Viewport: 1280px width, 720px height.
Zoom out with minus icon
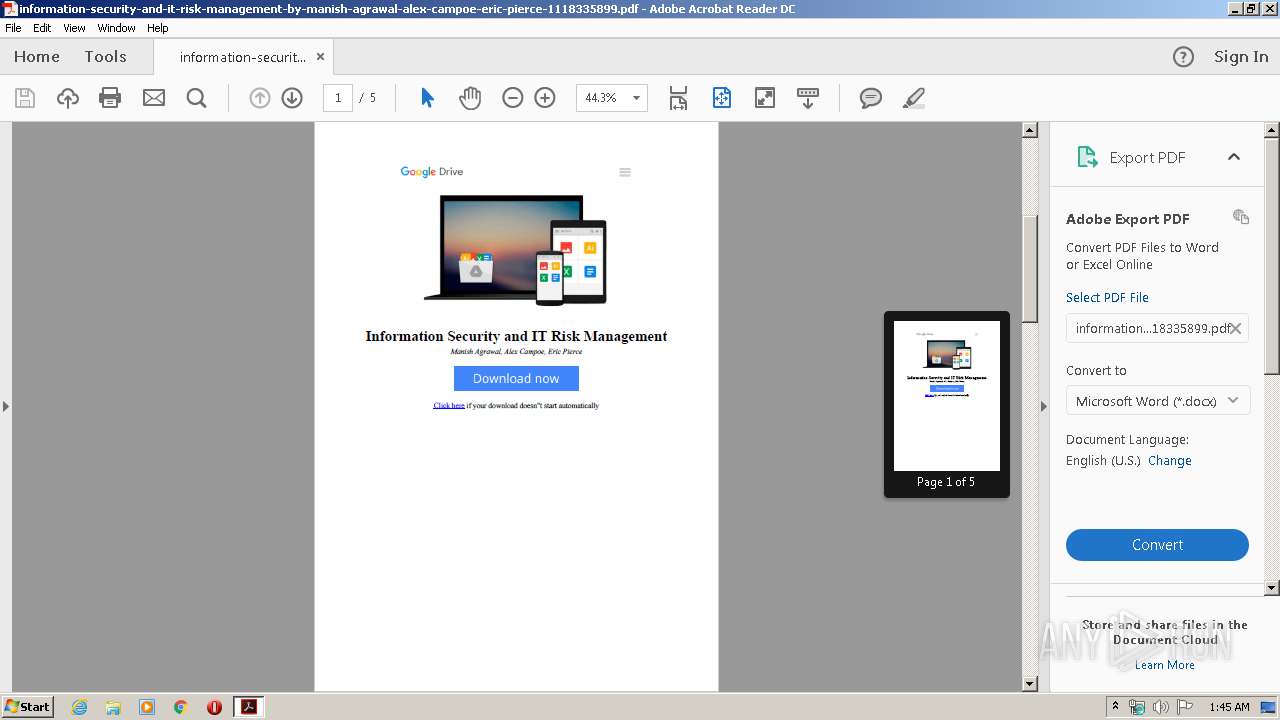513,98
